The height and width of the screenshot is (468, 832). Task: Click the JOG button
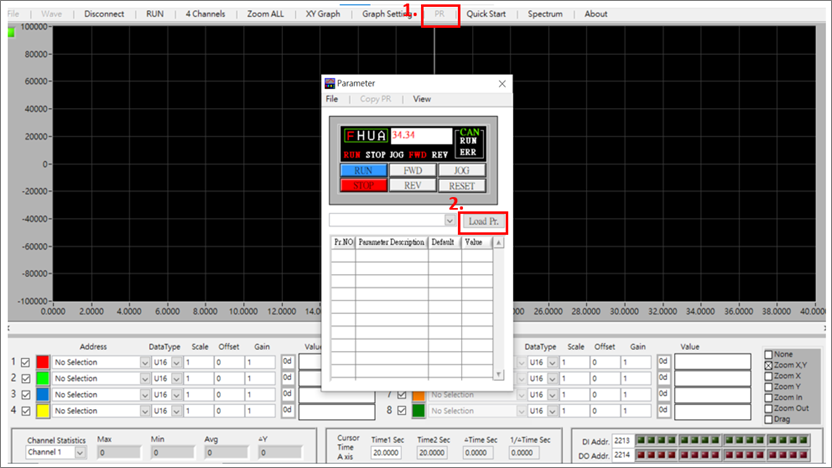[x=462, y=170]
